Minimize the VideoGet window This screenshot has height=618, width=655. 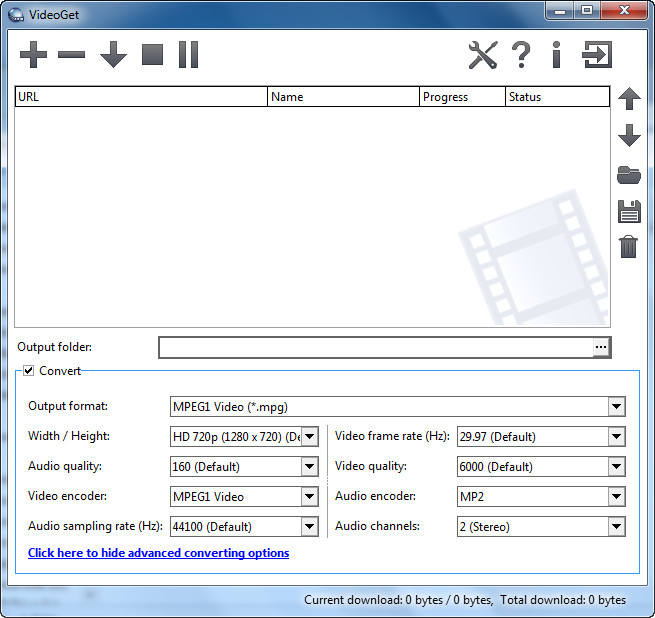pyautogui.click(x=560, y=11)
